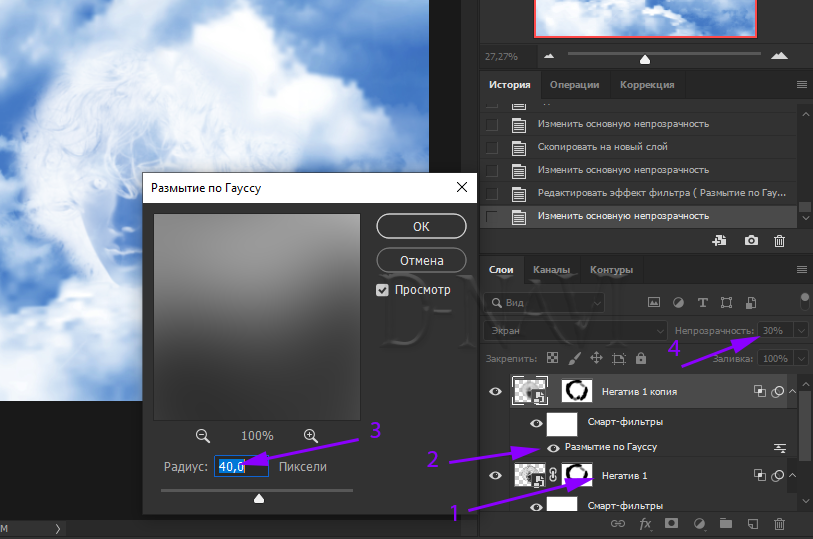Close the Размытие по Гауссу dialog
813x539 pixels.
click(462, 188)
